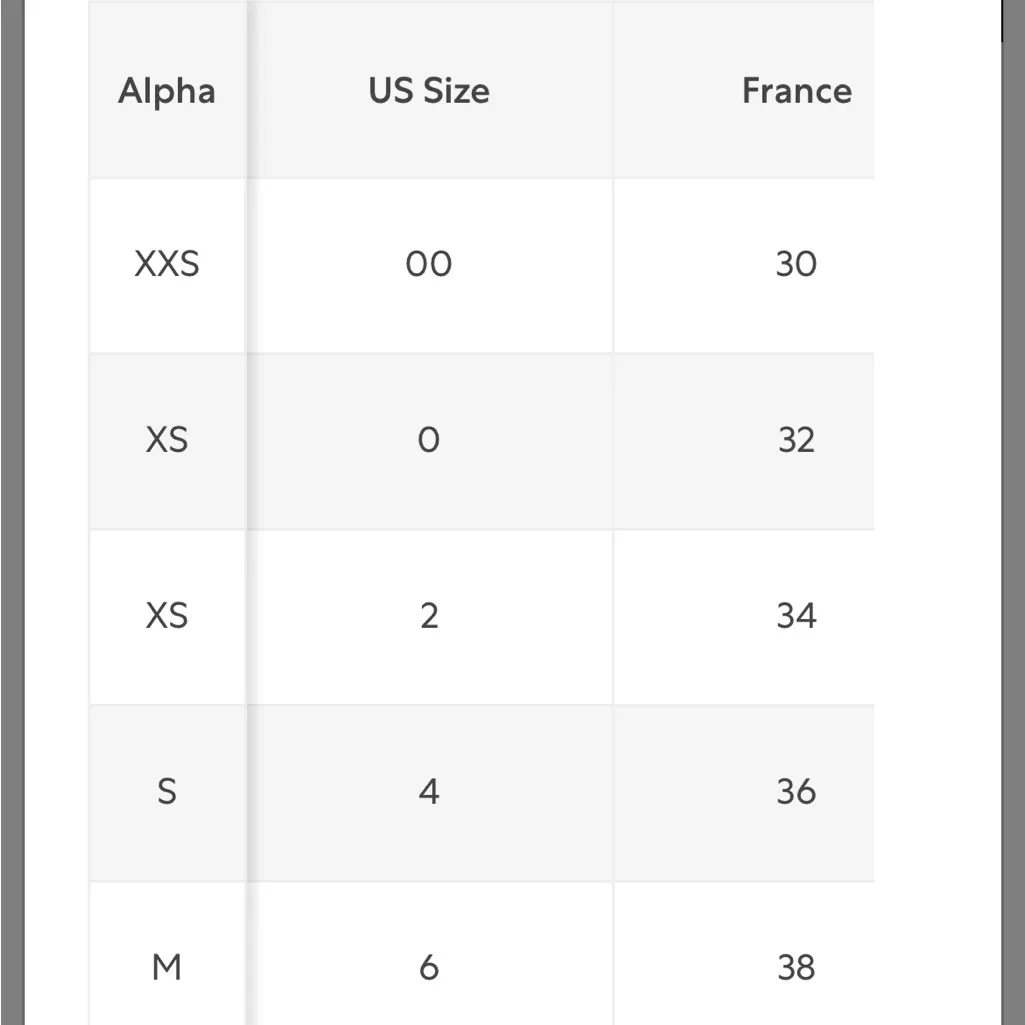Select the France size 30 cell
Image resolution: width=1025 pixels, height=1025 pixels.
(796, 264)
